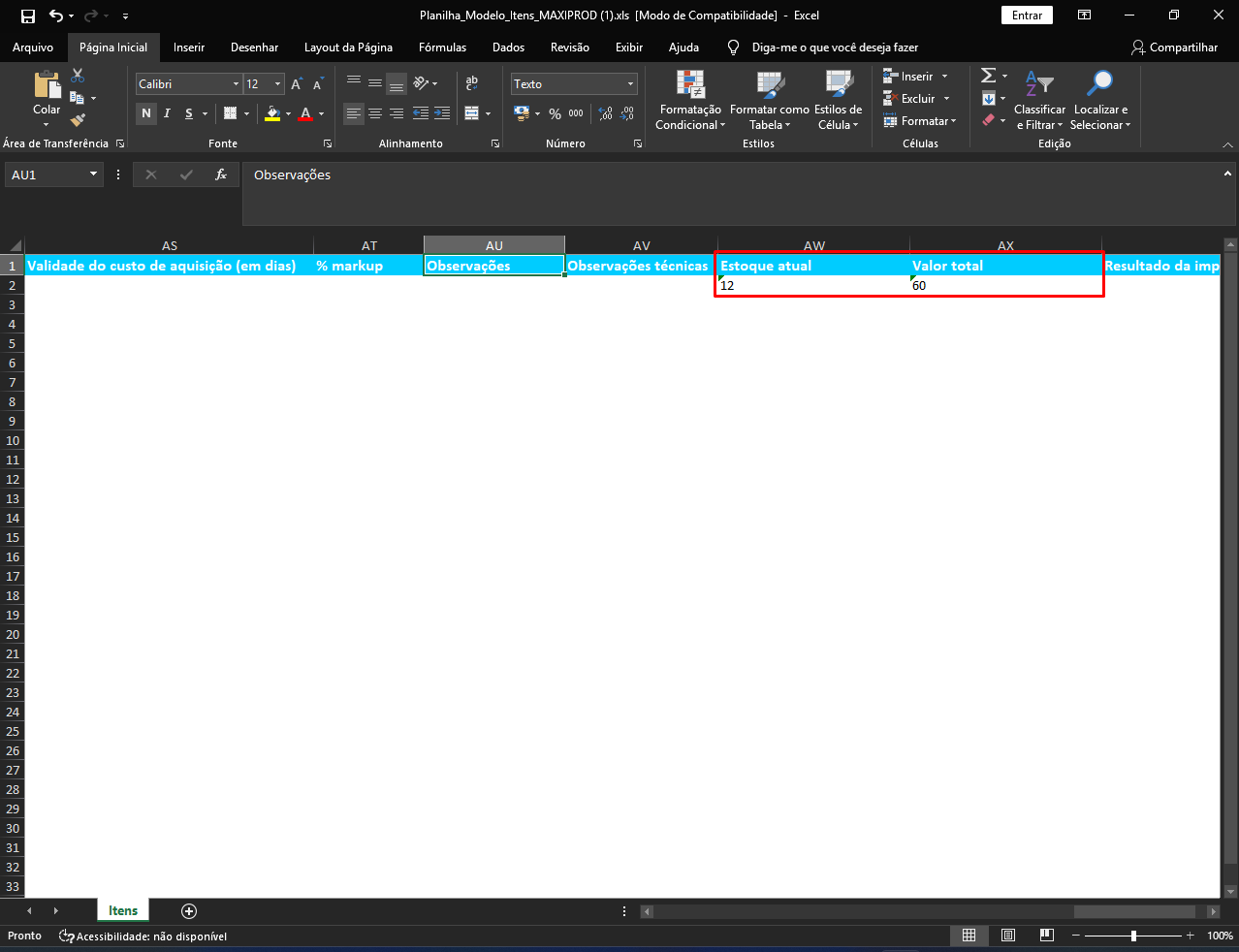The width and height of the screenshot is (1239, 952).
Task: Open the Calibri font name dropdown
Action: coord(236,84)
